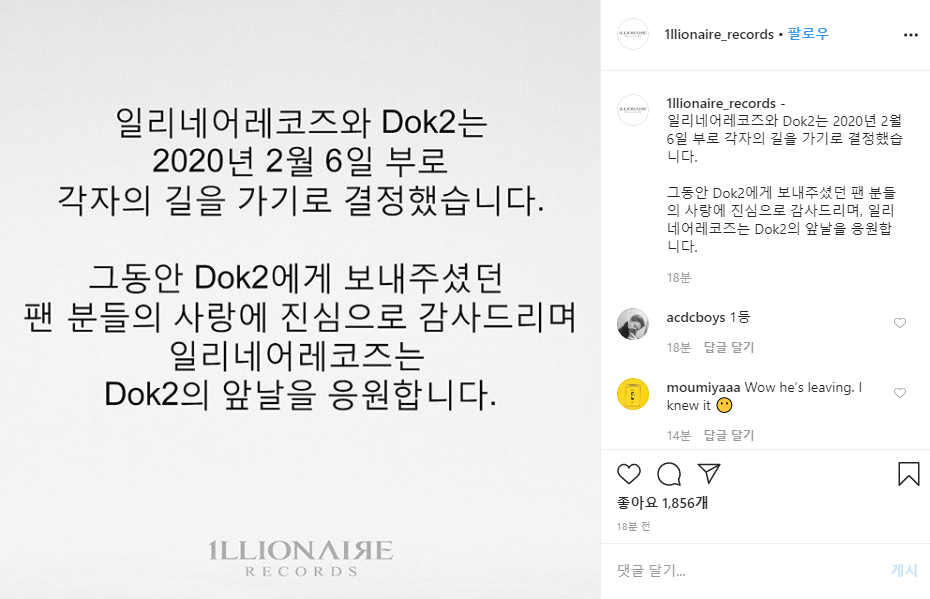Reply to the moumiyaaa comment (답글 달기)
The image size is (930, 599).
point(728,435)
